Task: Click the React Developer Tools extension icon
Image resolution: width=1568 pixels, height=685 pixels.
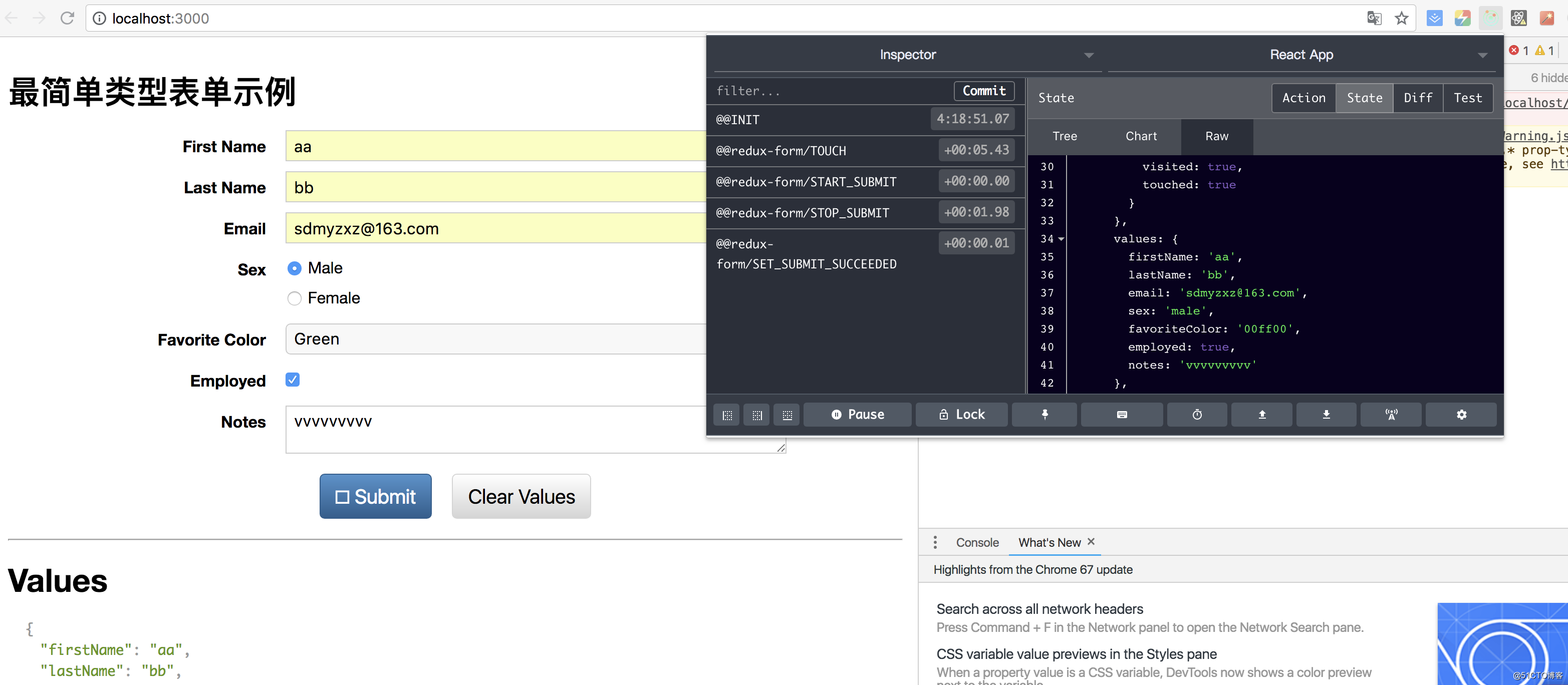Action: [1518, 18]
